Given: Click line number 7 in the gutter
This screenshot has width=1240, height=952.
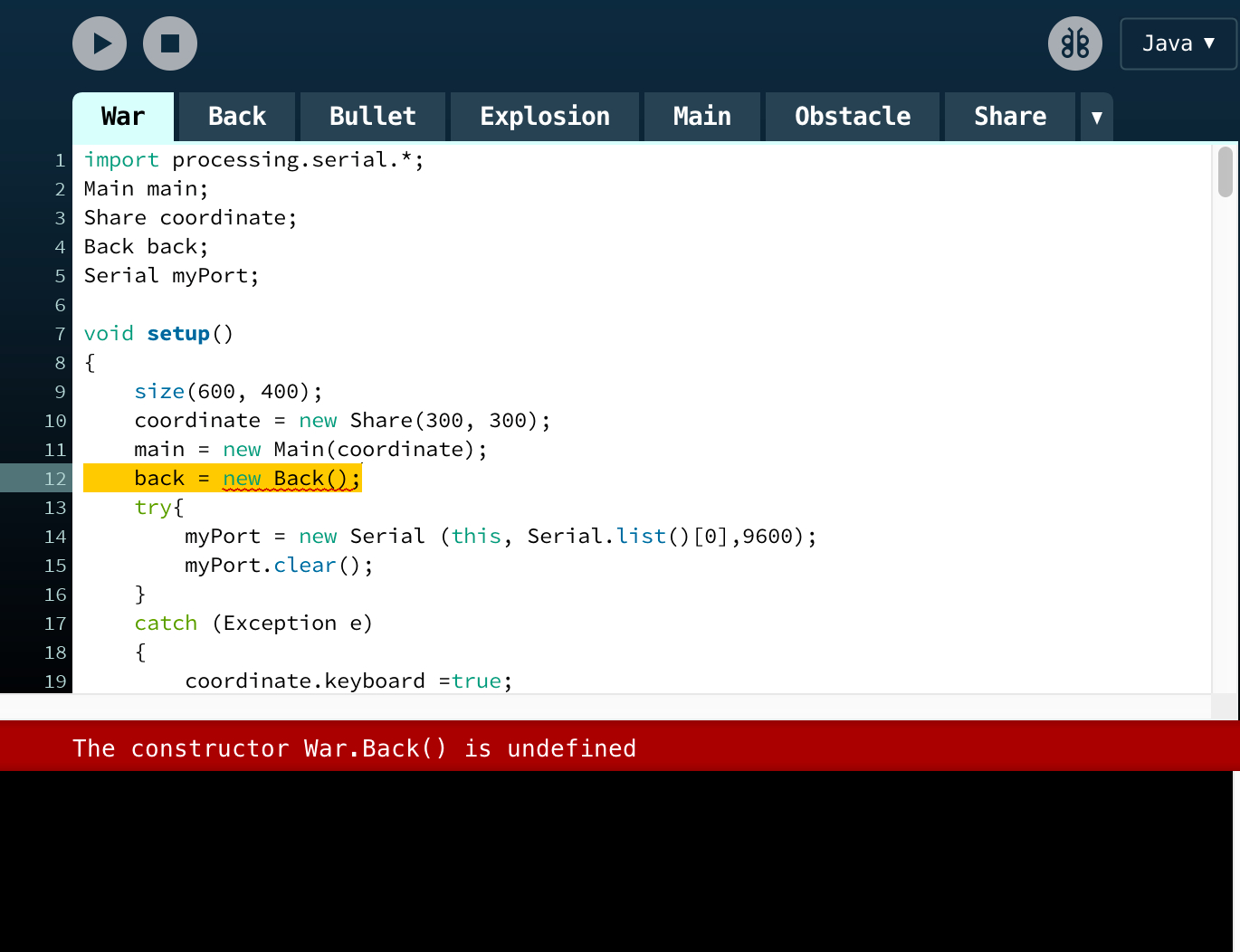Looking at the screenshot, I should (x=61, y=334).
